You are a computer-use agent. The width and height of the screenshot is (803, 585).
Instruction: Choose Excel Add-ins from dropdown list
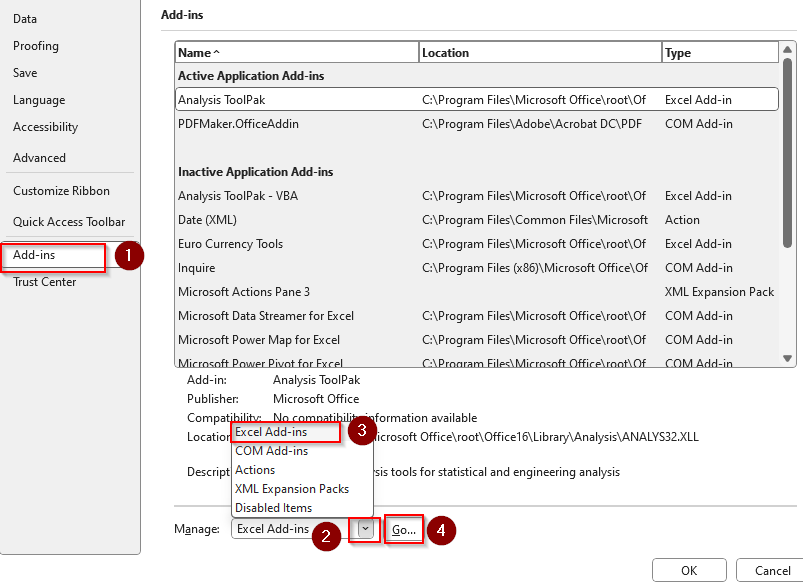pos(271,432)
